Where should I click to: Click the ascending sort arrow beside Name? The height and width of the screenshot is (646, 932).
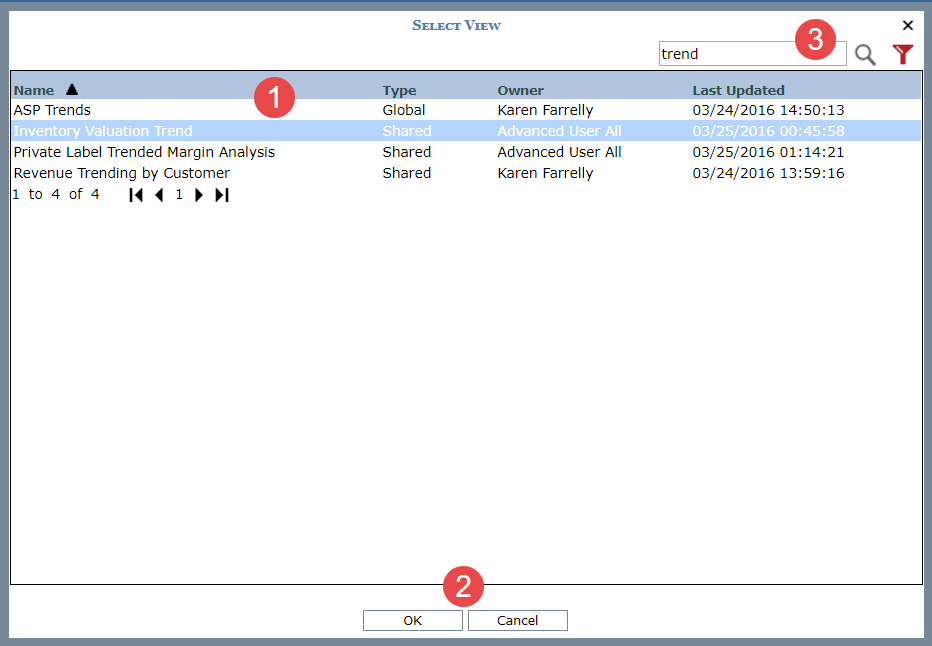(x=71, y=90)
